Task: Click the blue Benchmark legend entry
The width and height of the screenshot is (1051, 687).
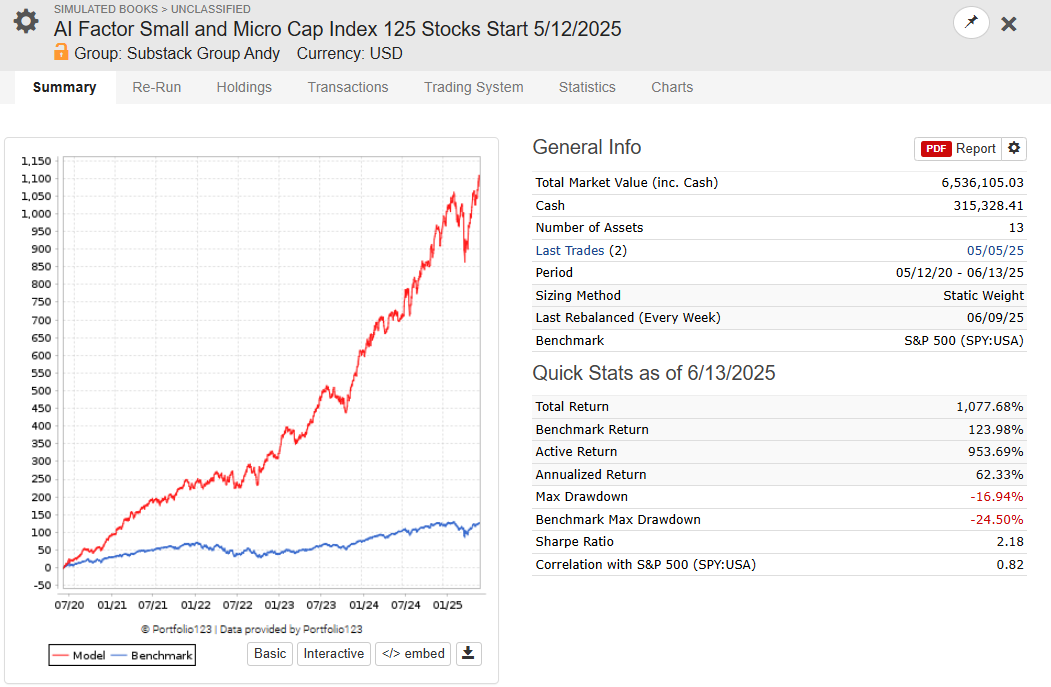Action: pyautogui.click(x=152, y=655)
